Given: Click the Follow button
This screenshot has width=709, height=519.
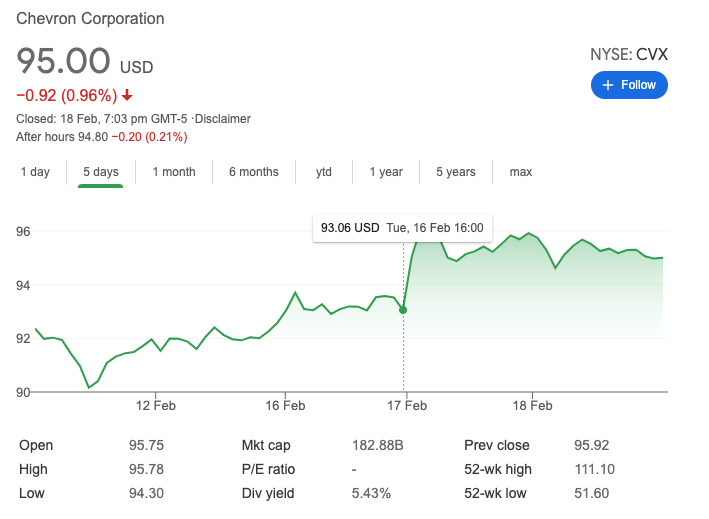Looking at the screenshot, I should [629, 85].
